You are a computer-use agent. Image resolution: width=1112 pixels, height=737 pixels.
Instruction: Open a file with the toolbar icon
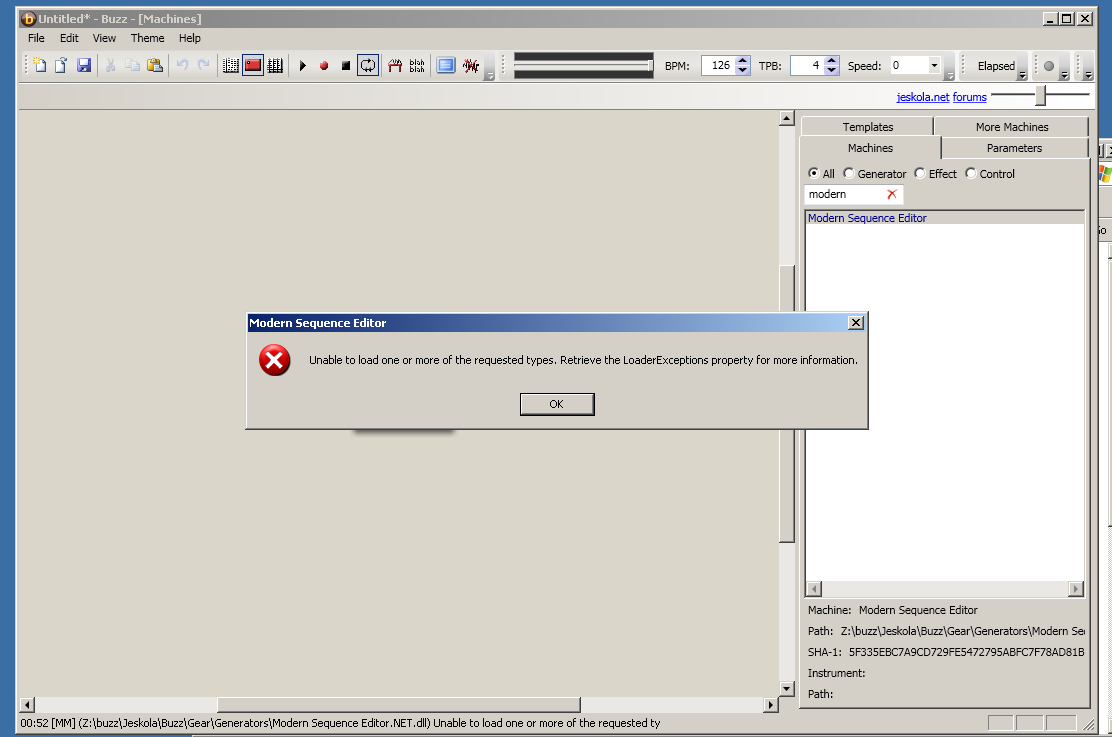point(61,66)
